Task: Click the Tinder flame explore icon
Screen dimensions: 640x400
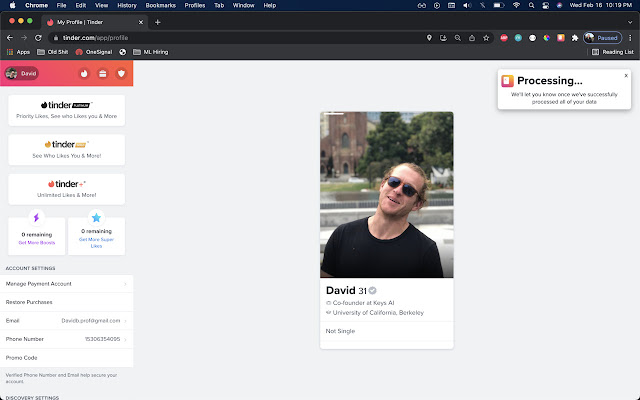Action: pyautogui.click(x=84, y=73)
